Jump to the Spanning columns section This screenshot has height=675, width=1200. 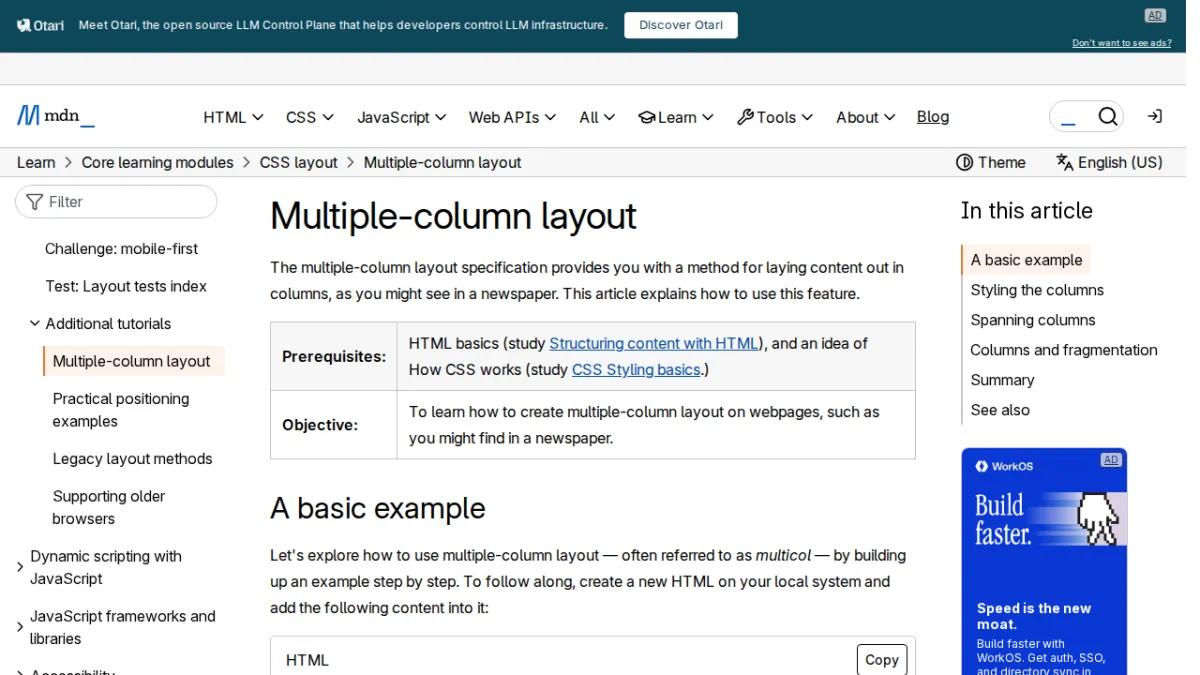1033,320
